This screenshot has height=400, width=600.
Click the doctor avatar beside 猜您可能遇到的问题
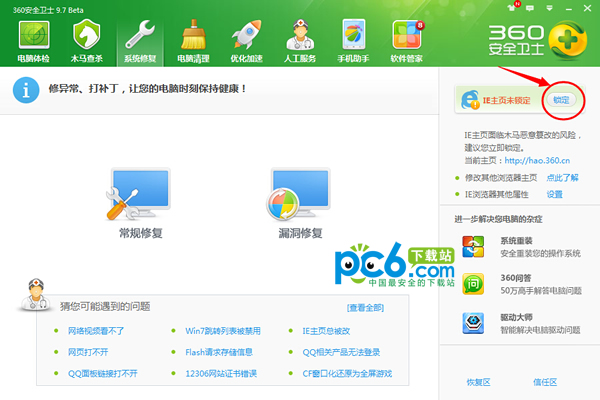coord(35,294)
